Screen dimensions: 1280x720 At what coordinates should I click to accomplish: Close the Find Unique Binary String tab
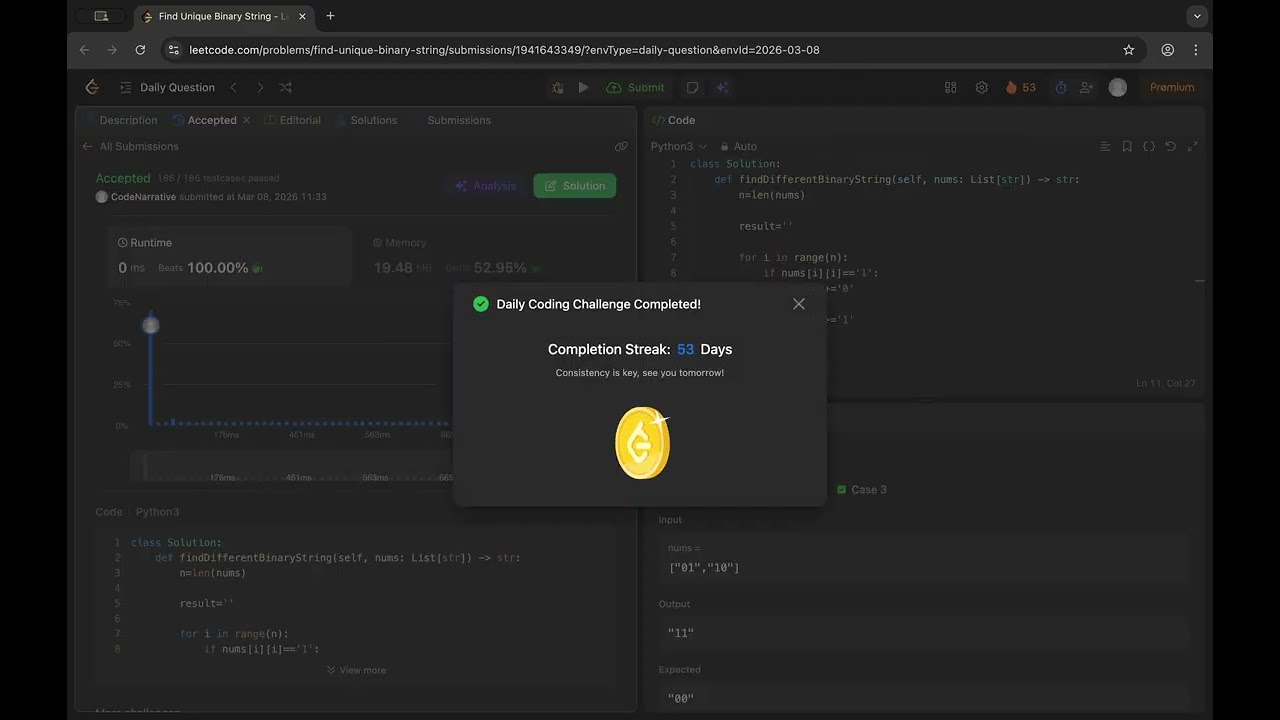coord(302,16)
